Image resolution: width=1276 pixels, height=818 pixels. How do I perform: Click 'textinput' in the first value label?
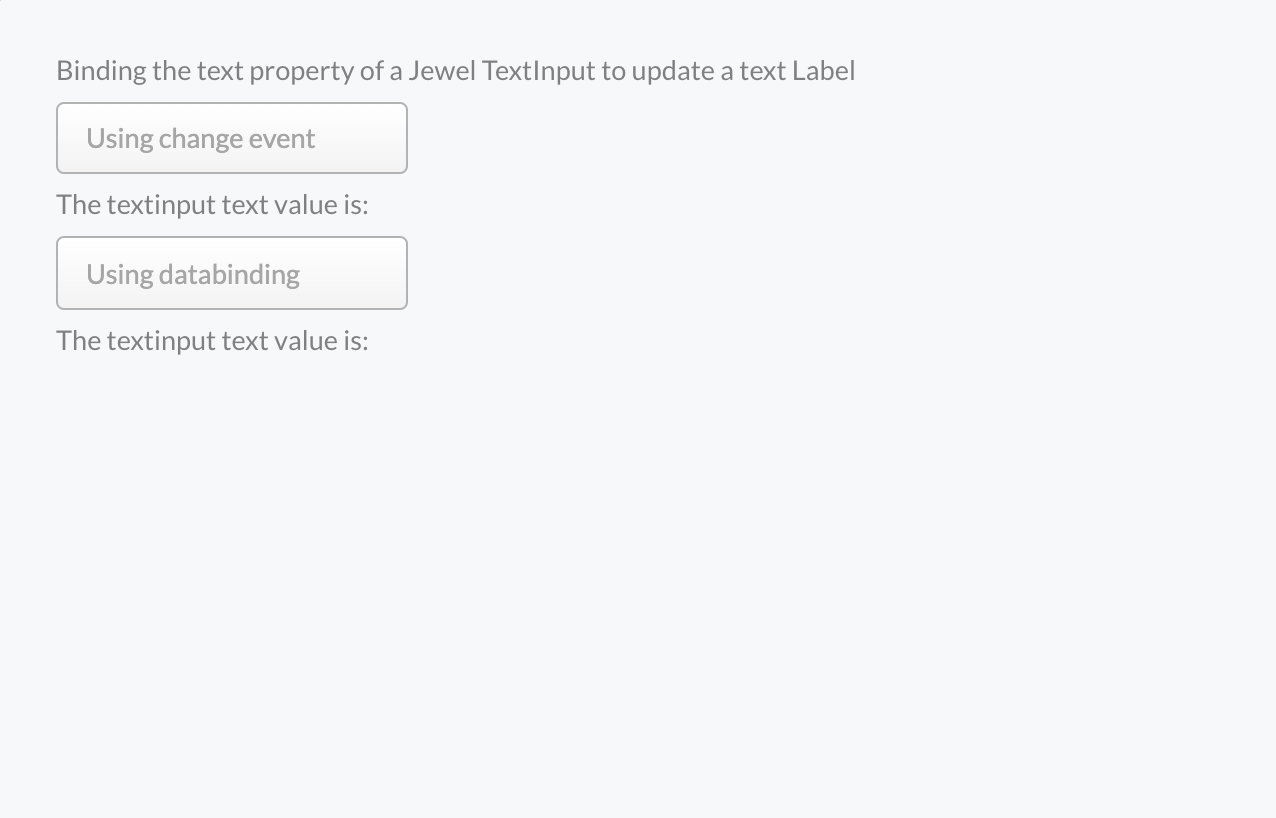click(160, 205)
